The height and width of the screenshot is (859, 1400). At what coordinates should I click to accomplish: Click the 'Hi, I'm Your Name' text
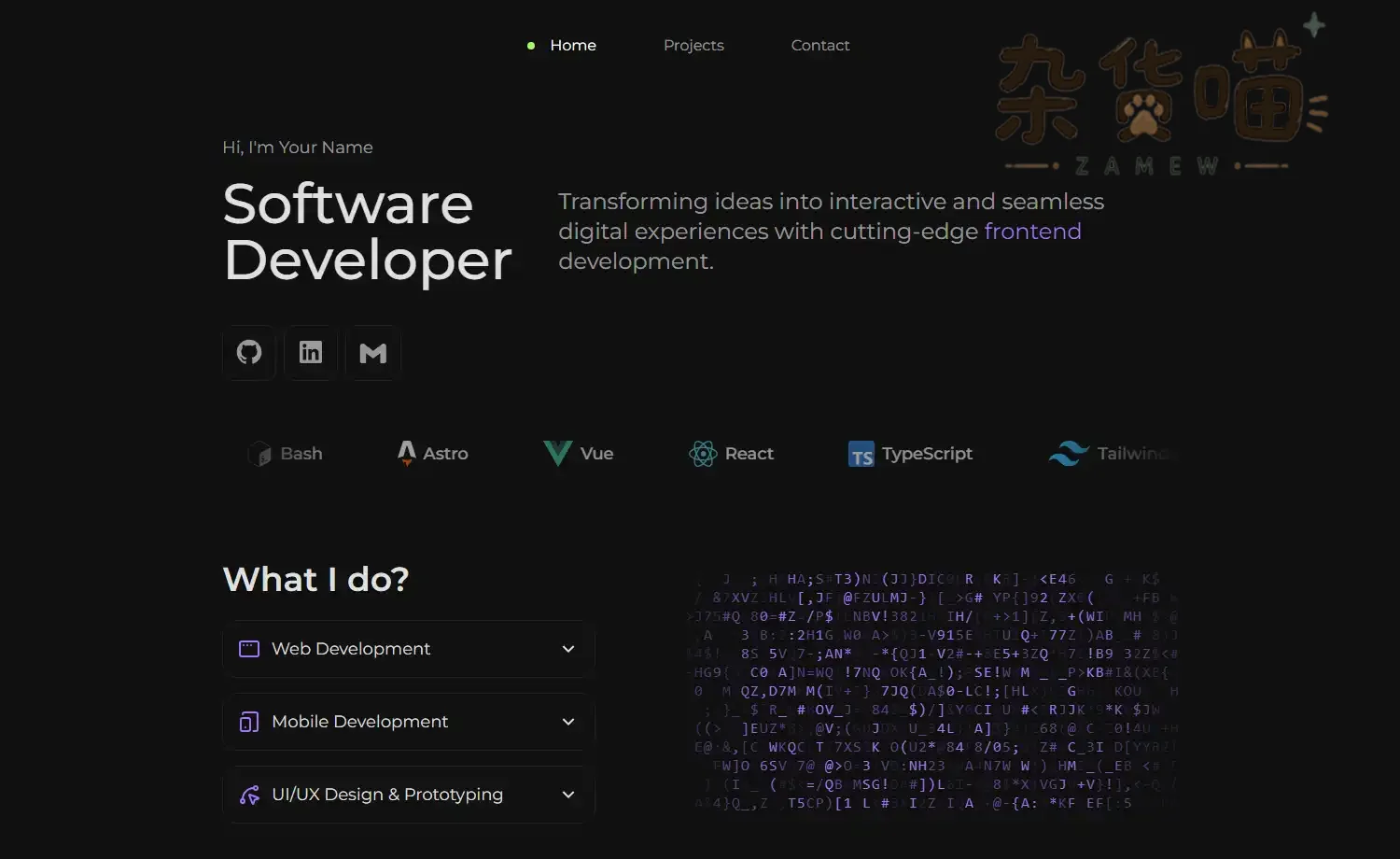[x=298, y=147]
